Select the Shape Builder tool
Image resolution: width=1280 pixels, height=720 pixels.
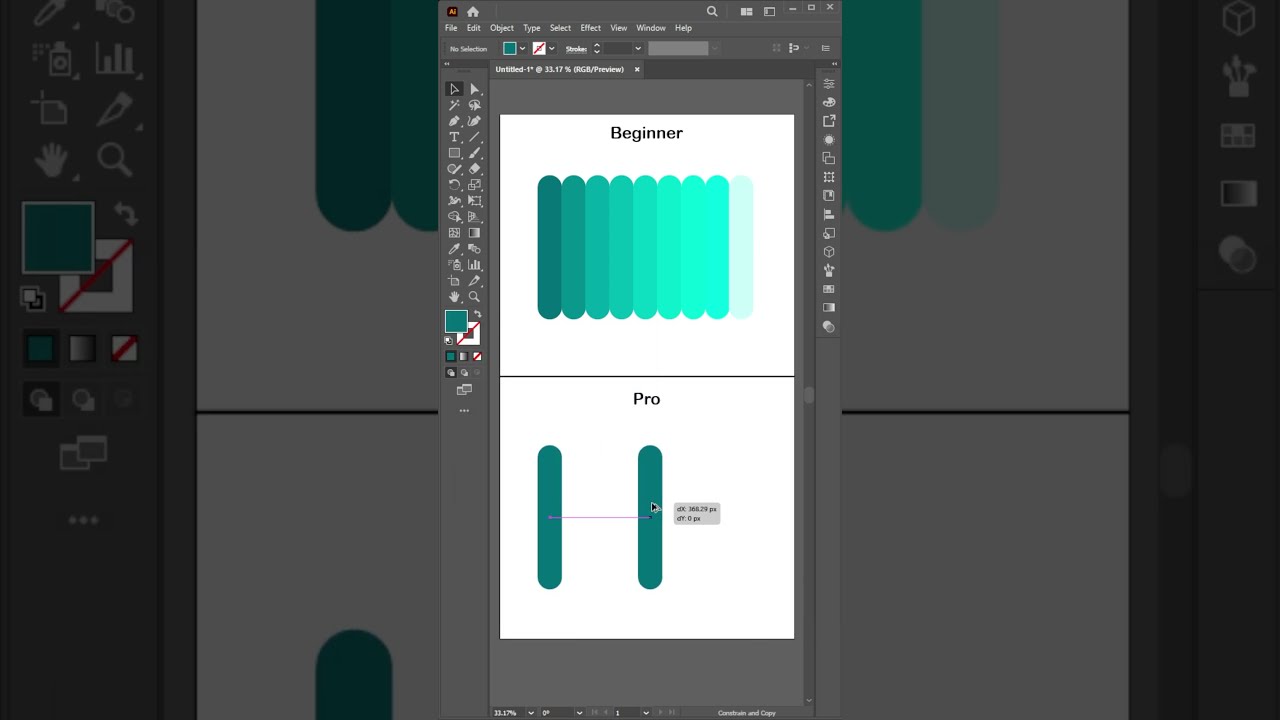[x=454, y=217]
